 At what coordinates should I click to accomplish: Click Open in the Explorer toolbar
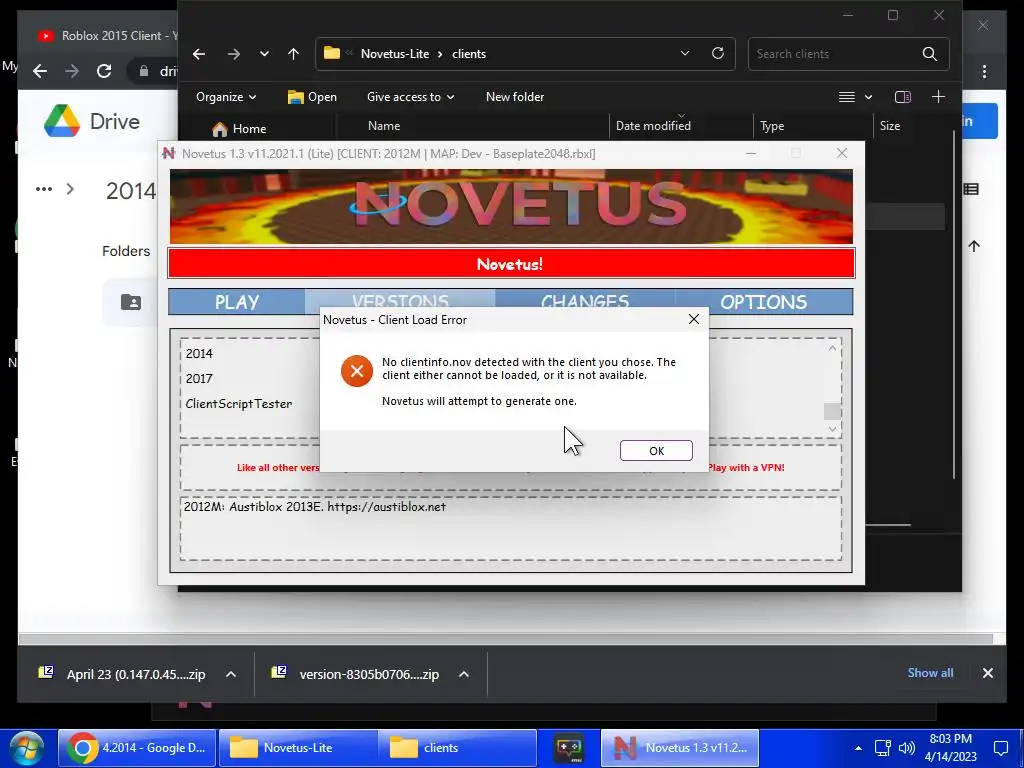tap(312, 97)
